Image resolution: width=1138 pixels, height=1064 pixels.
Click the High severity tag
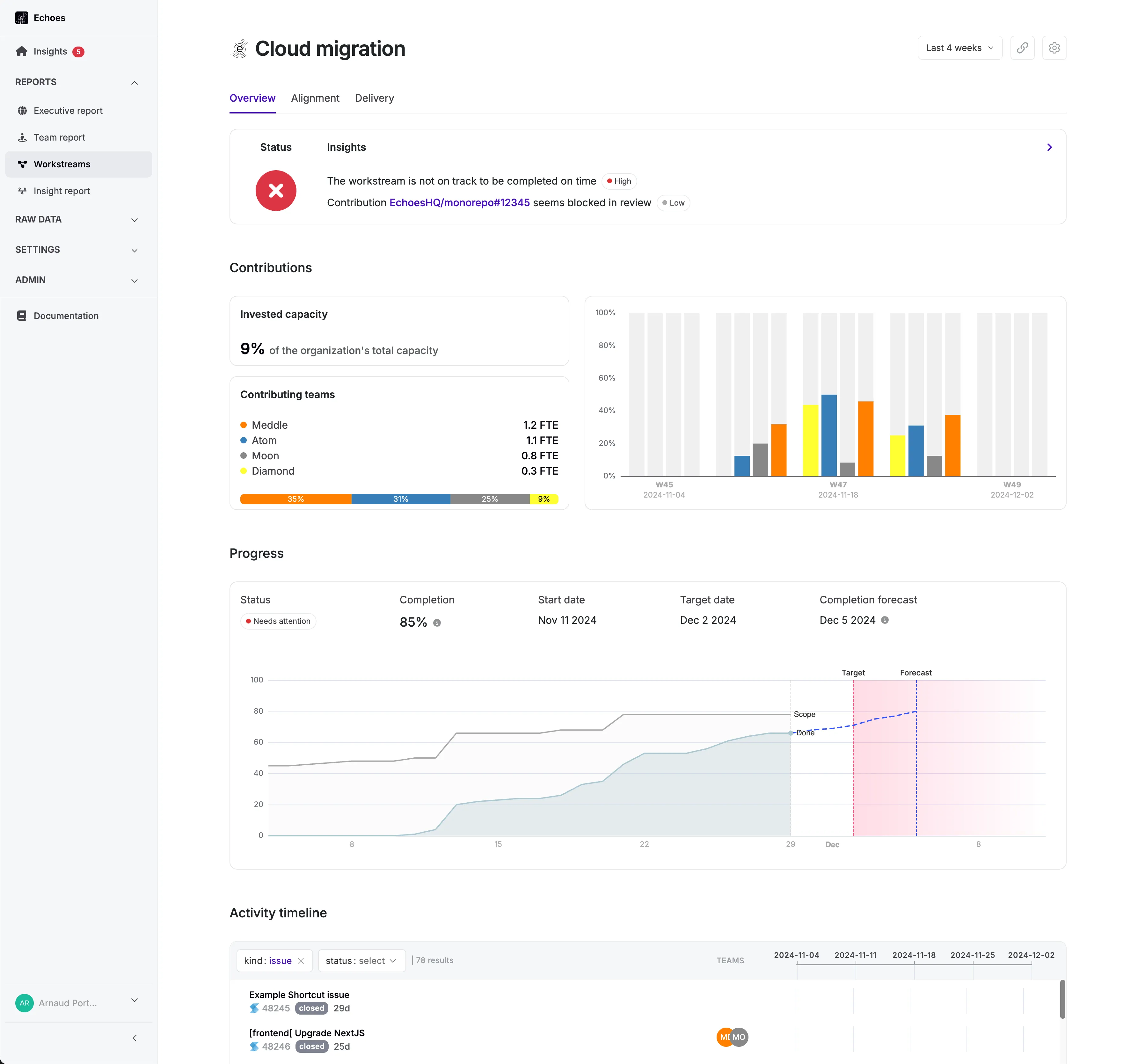[619, 181]
